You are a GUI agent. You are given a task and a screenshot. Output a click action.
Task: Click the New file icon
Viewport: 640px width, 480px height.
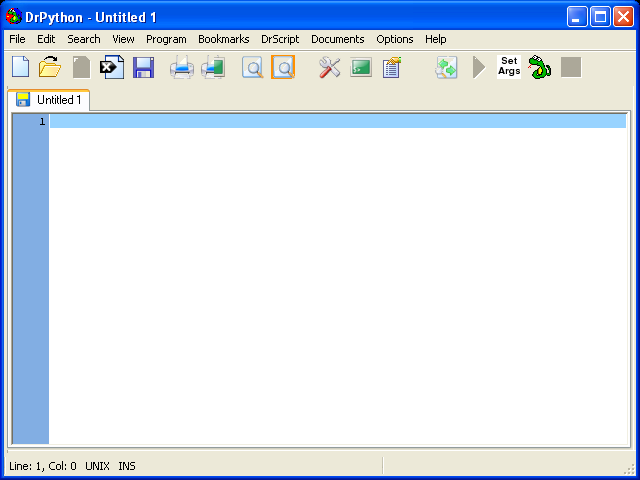(x=20, y=67)
